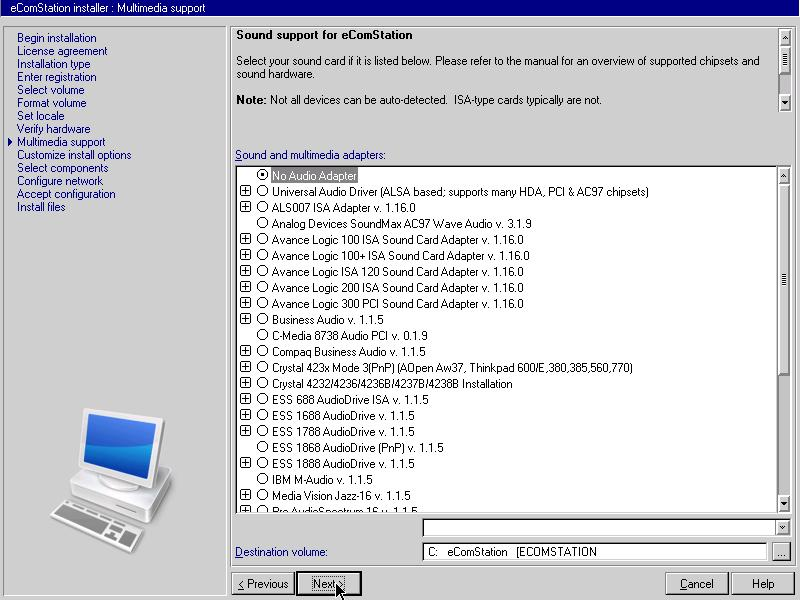800x600 pixels.
Task: Select Universal Audio Driver radio option
Action: 262,191
